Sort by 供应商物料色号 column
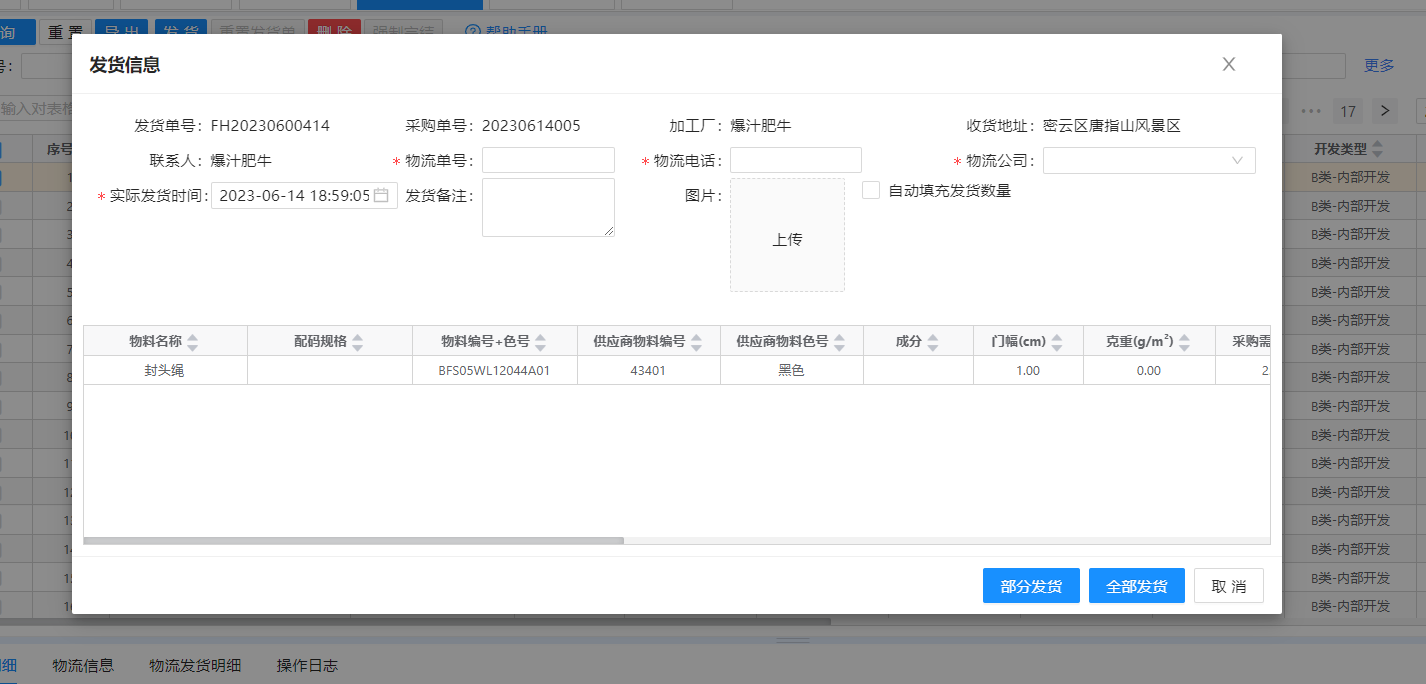Screen dimensions: 1426x684 pos(840,342)
